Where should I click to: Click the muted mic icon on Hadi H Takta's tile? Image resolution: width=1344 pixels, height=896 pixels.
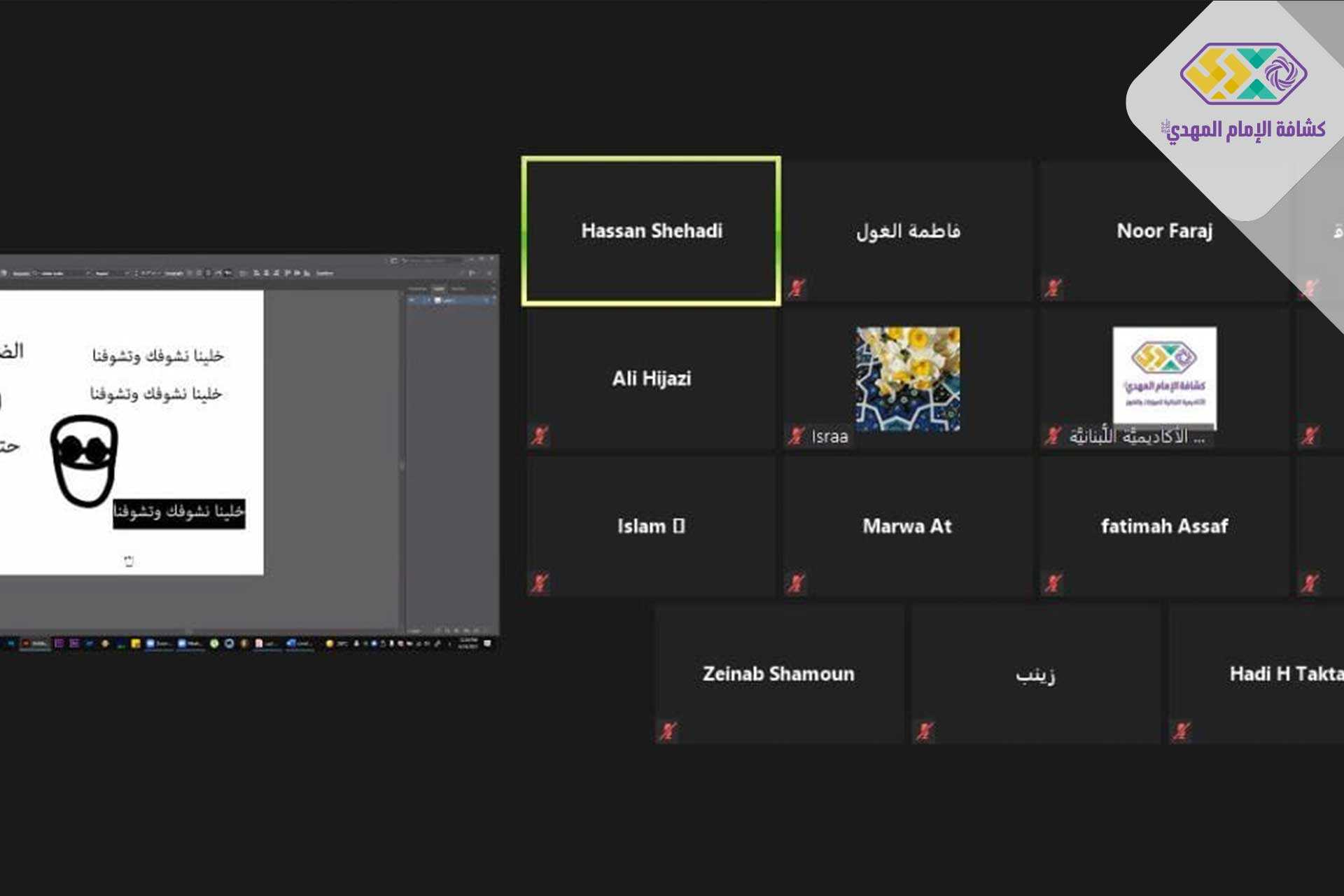click(x=1181, y=731)
